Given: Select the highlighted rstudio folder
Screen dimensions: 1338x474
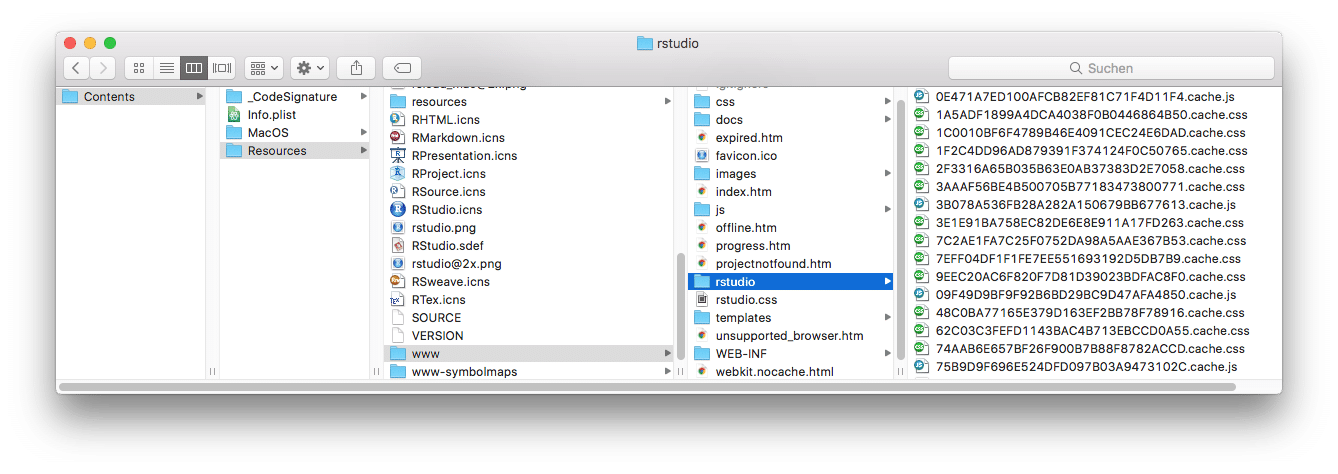Looking at the screenshot, I should pos(791,282).
